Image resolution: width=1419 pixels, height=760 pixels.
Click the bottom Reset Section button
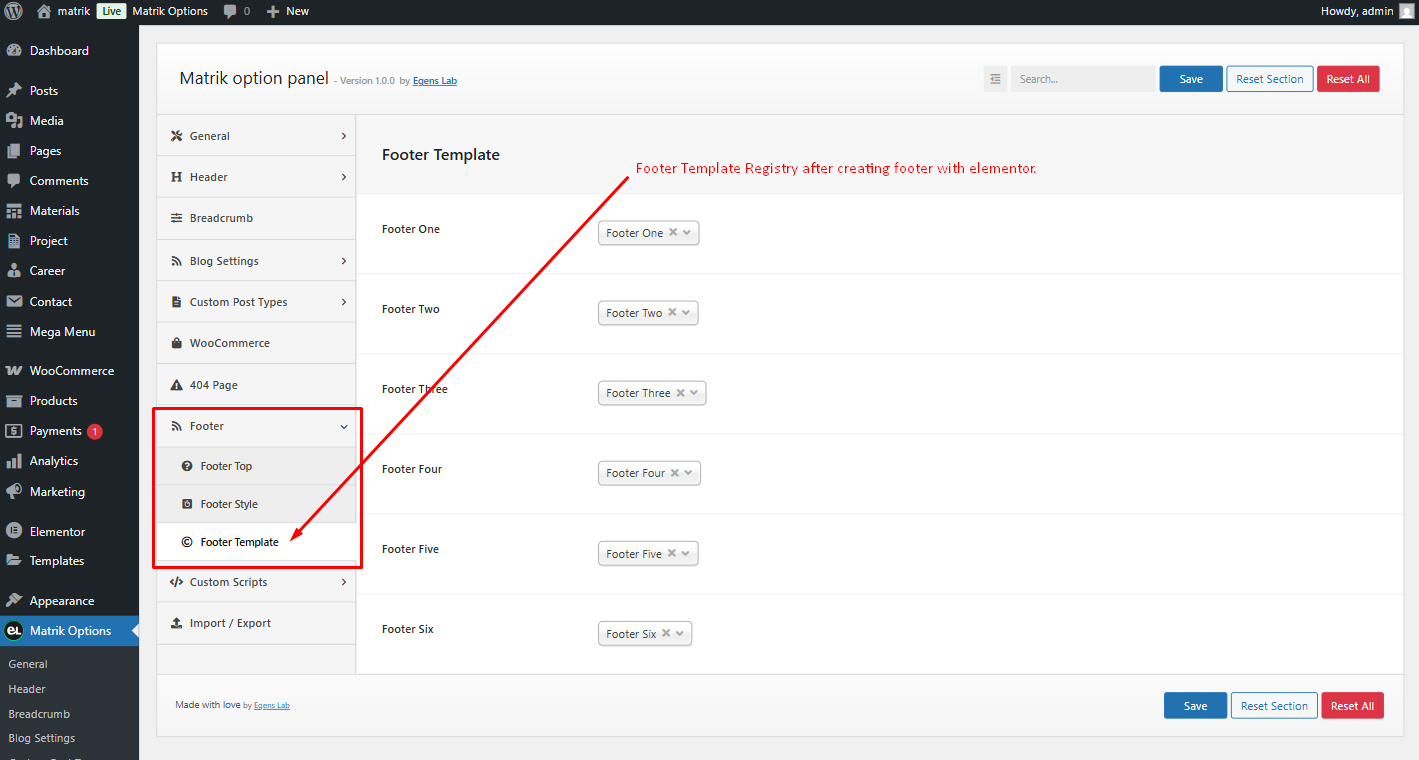coord(1274,706)
